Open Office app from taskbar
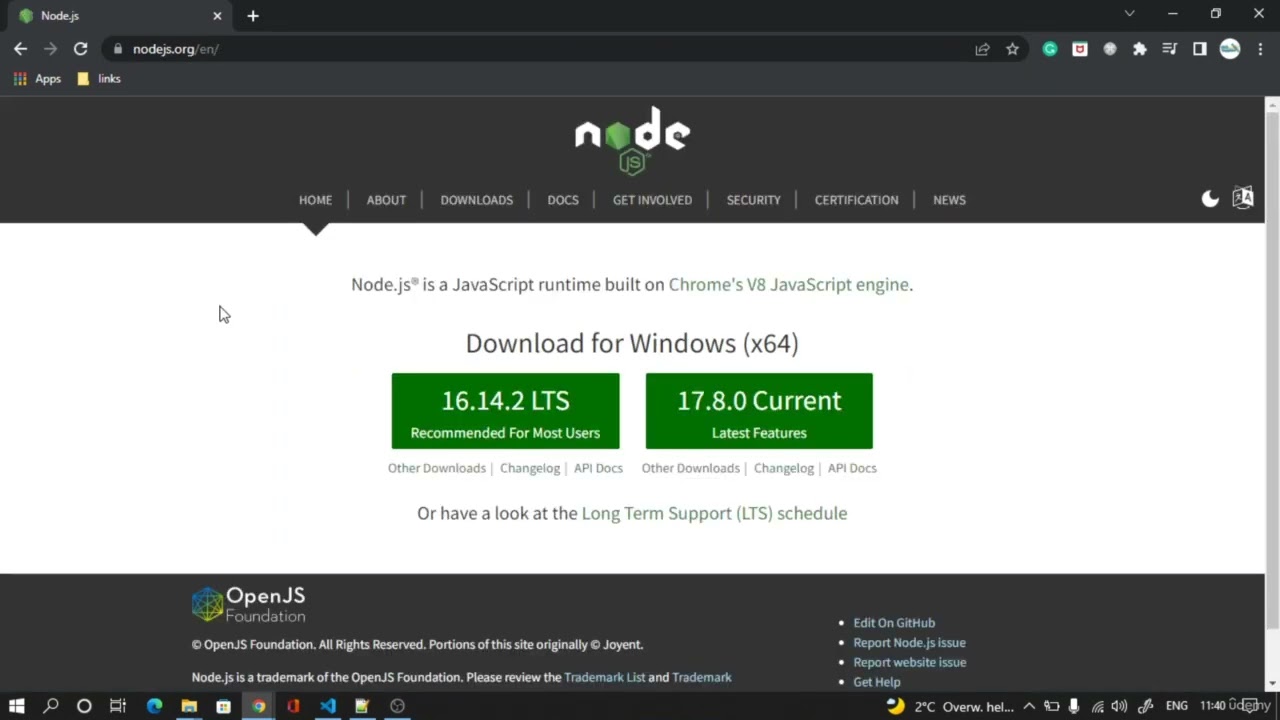This screenshot has width=1280, height=720. [x=293, y=706]
